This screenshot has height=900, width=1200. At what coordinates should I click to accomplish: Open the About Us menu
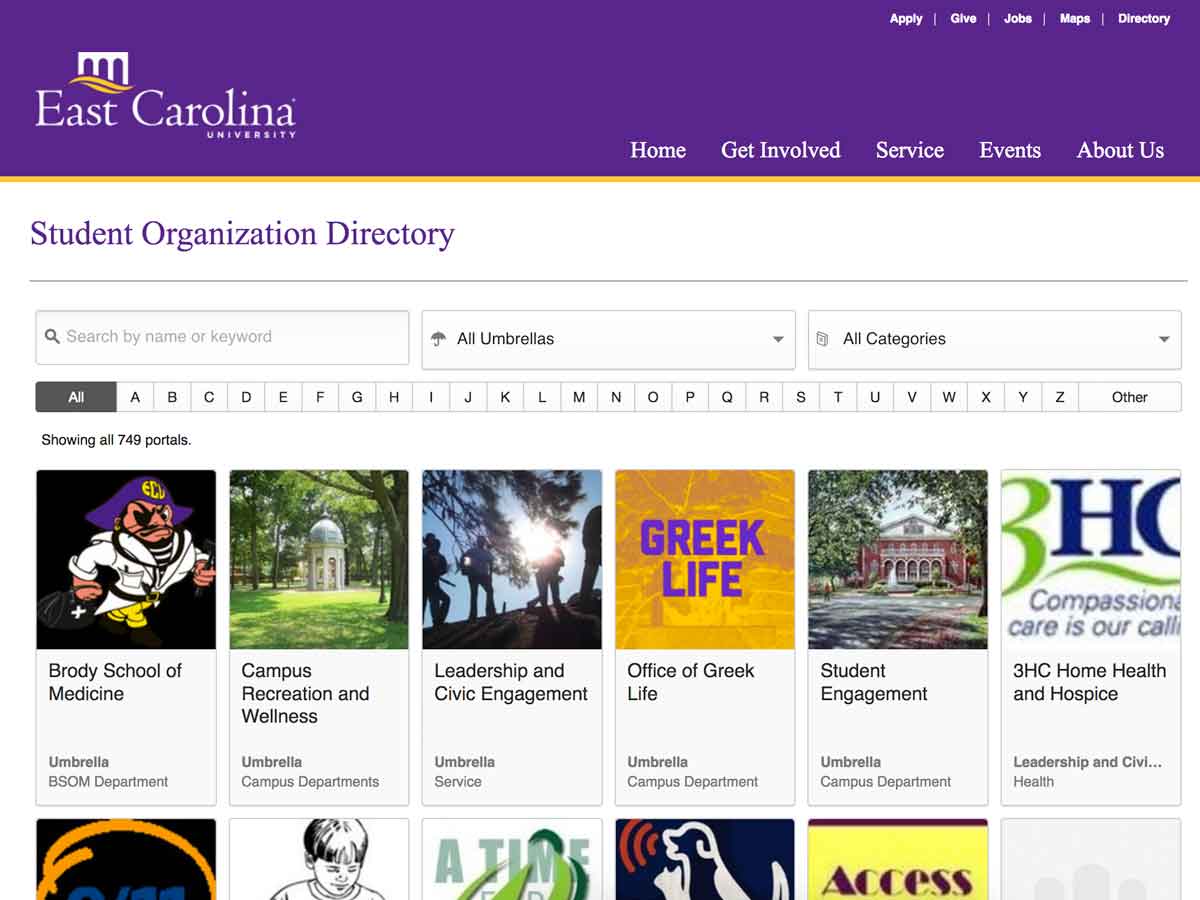click(x=1120, y=150)
